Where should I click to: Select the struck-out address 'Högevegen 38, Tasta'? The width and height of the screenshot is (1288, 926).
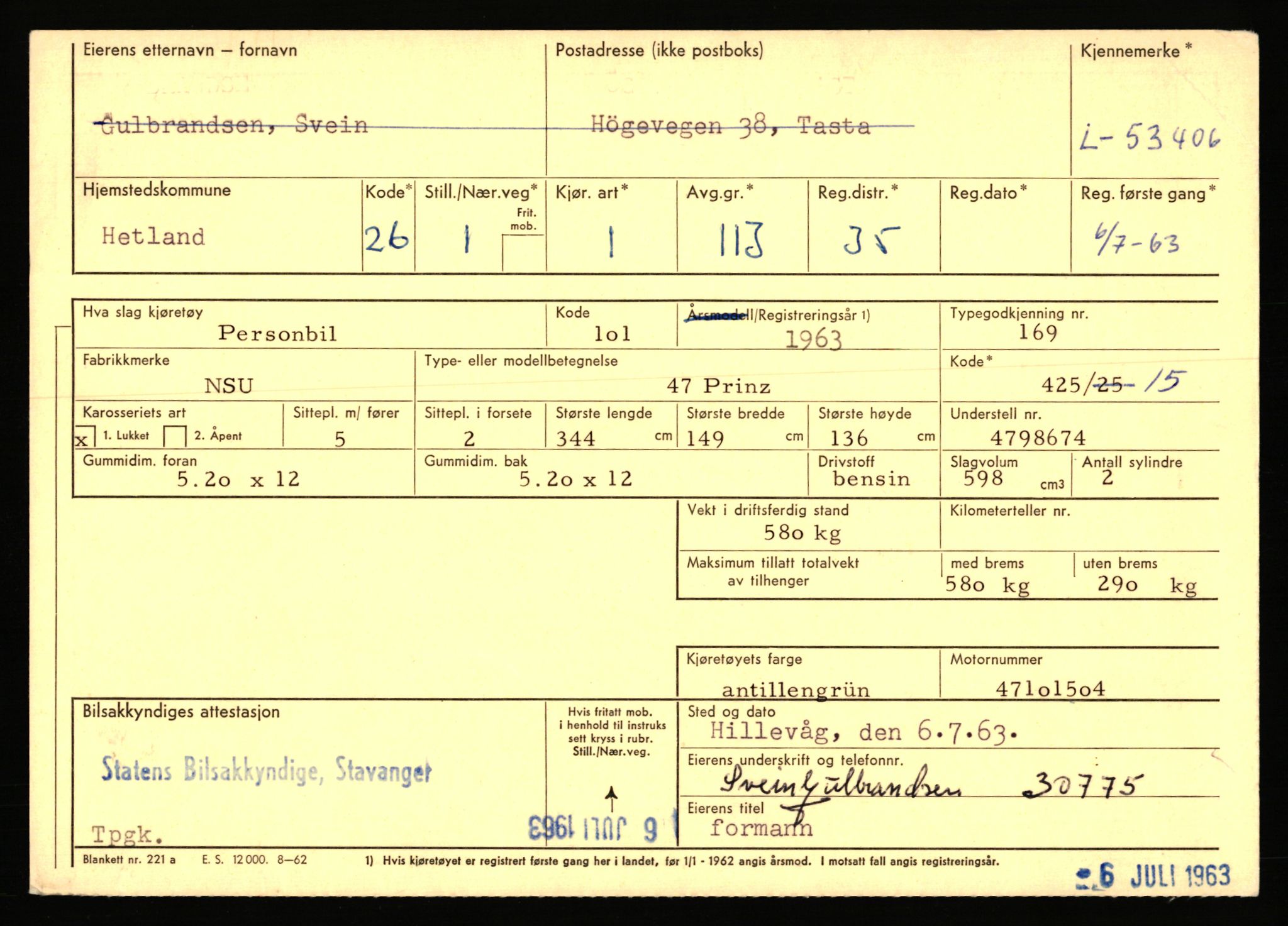[731, 126]
